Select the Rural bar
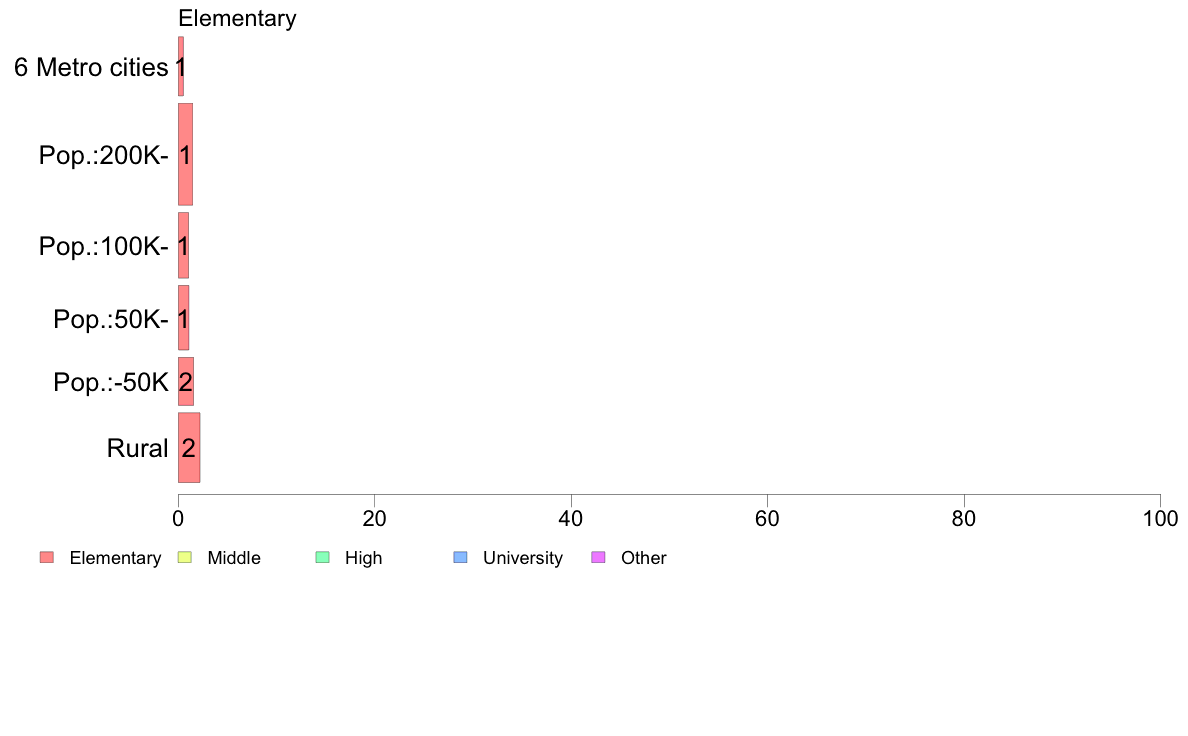 point(189,448)
